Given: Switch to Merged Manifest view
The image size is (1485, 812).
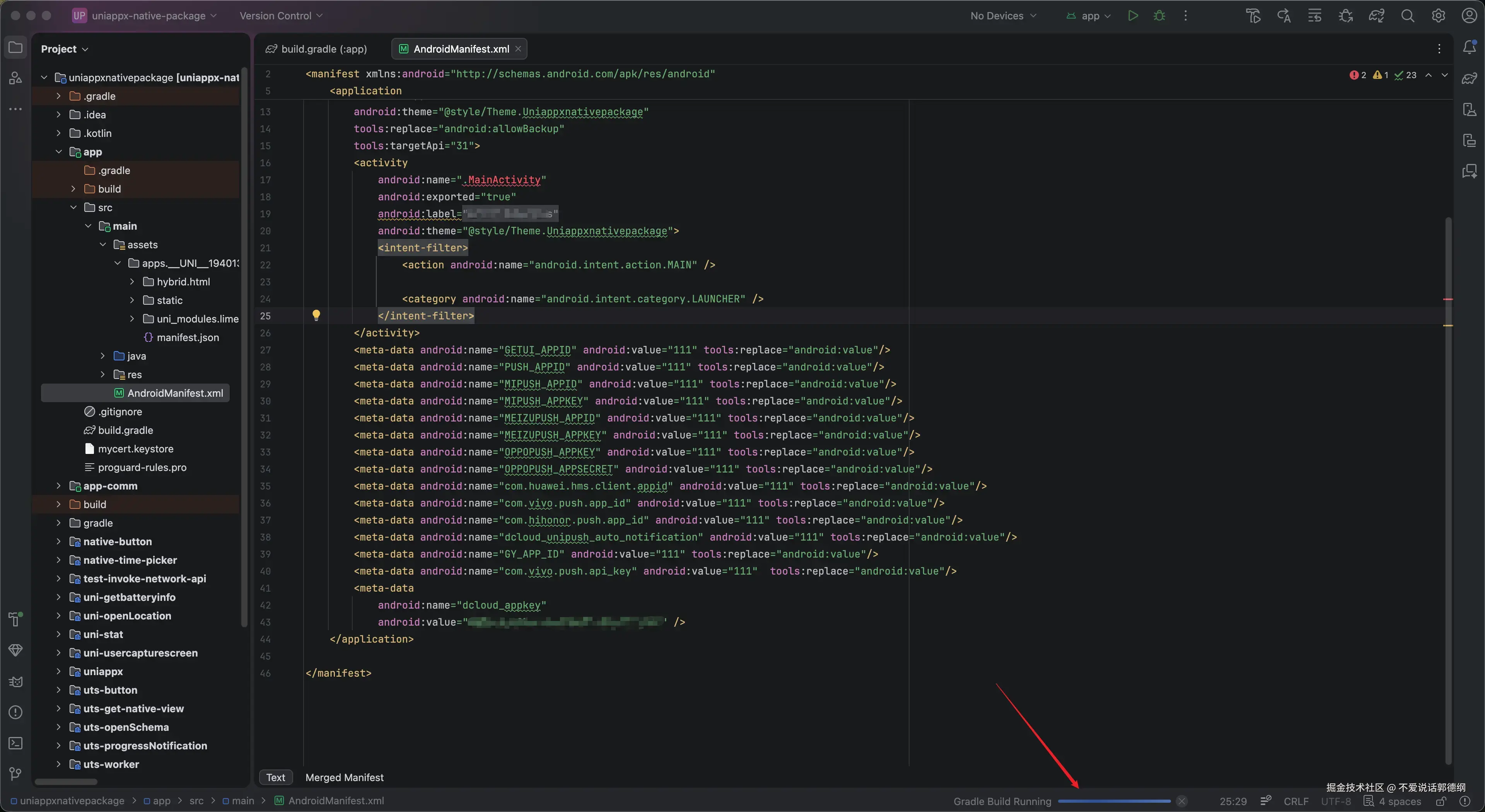Looking at the screenshot, I should tap(344, 778).
